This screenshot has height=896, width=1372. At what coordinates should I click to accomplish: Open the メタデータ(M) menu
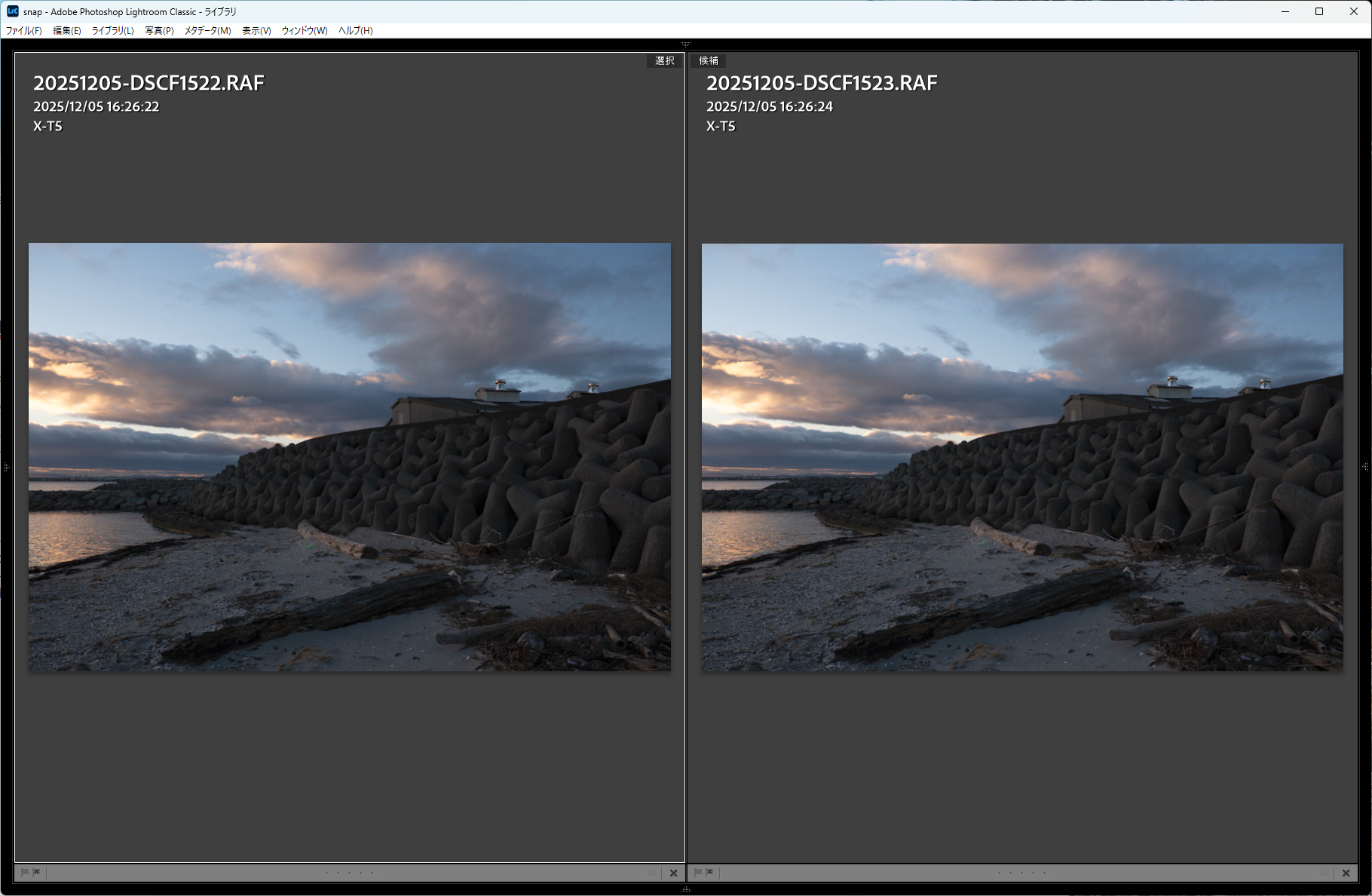[x=207, y=31]
